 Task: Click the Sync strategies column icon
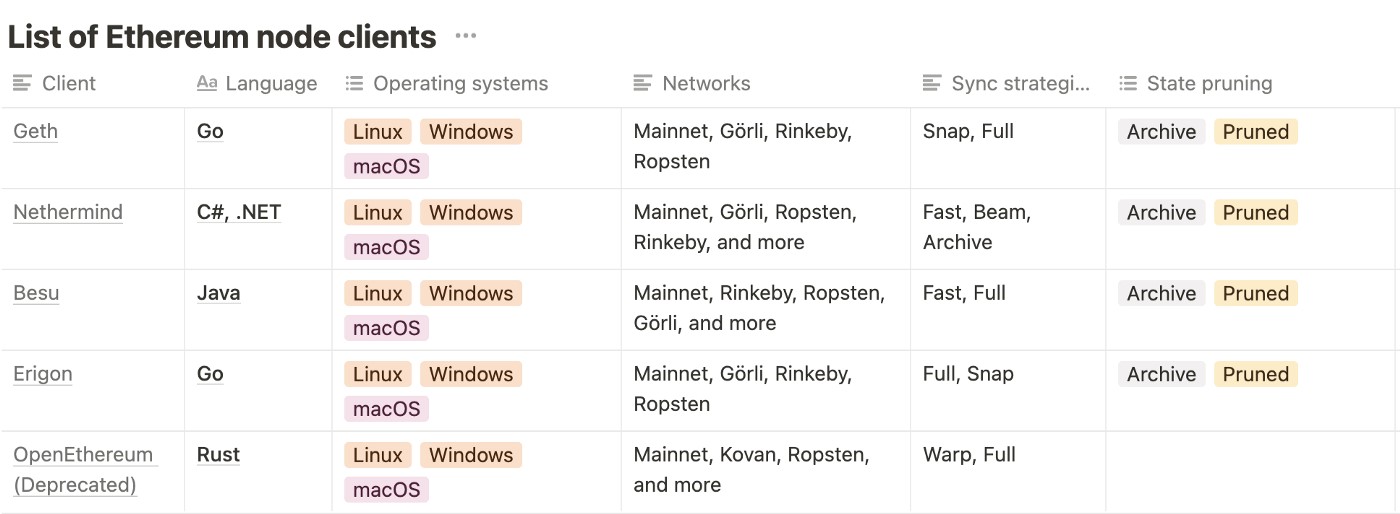tap(932, 84)
